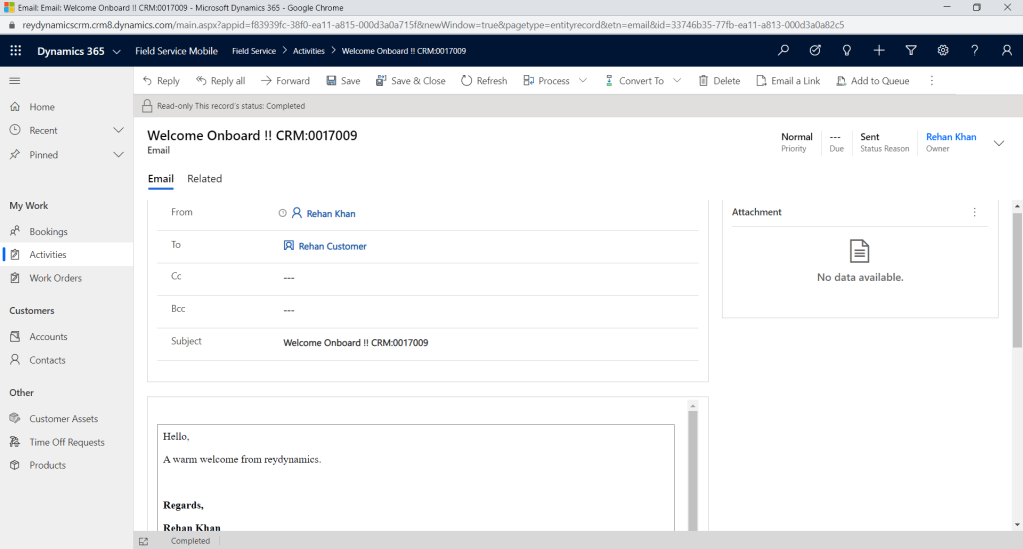
Task: Click the Rehan Khan owner link
Action: click(951, 137)
